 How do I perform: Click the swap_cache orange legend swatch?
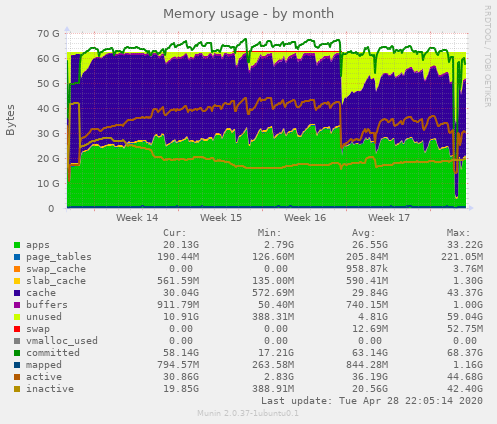click(x=17, y=269)
